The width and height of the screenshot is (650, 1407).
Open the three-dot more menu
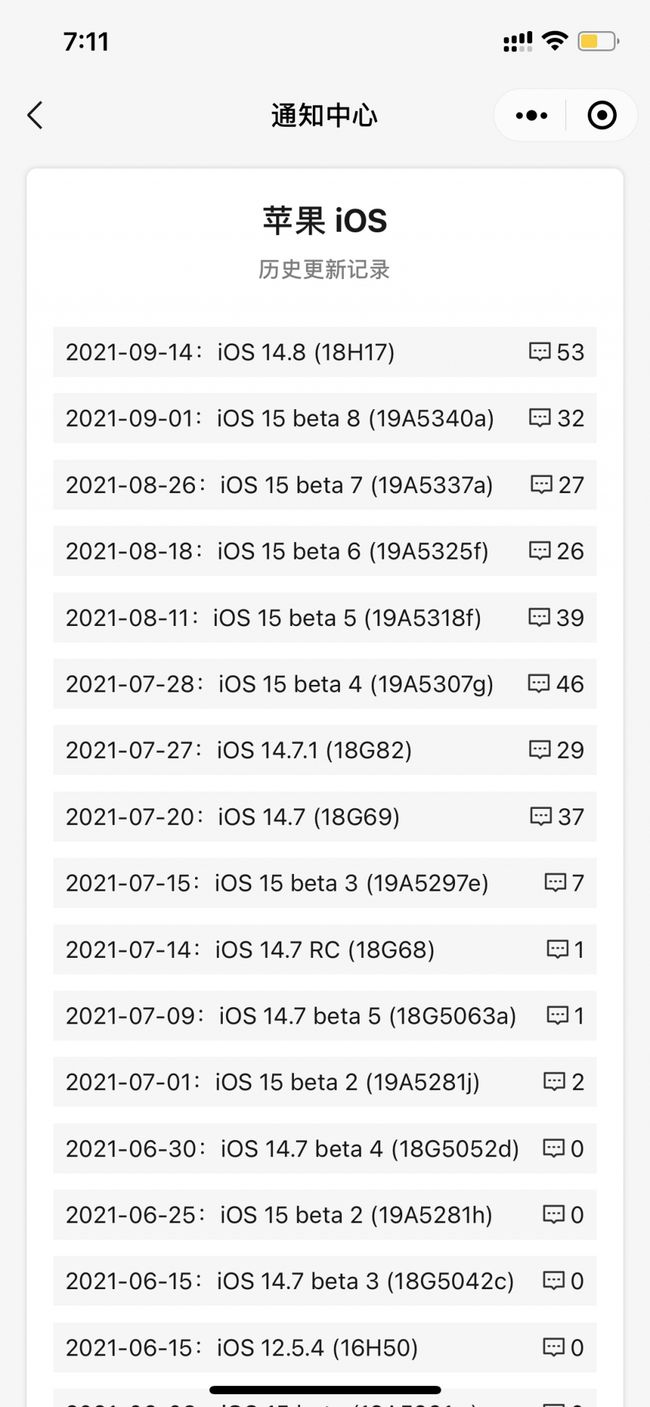[x=531, y=116]
